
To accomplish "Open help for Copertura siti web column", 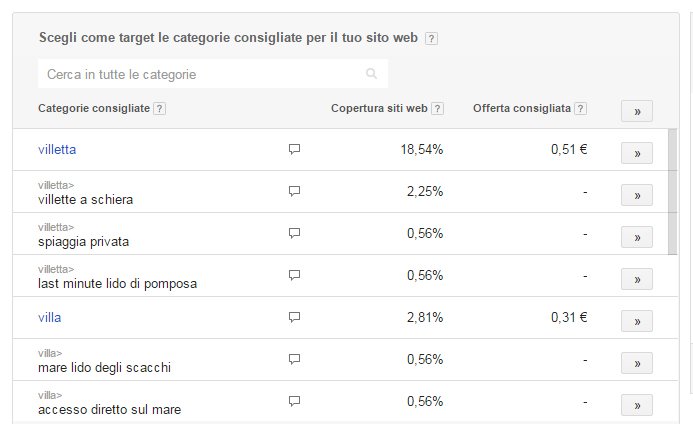I will point(437,108).
